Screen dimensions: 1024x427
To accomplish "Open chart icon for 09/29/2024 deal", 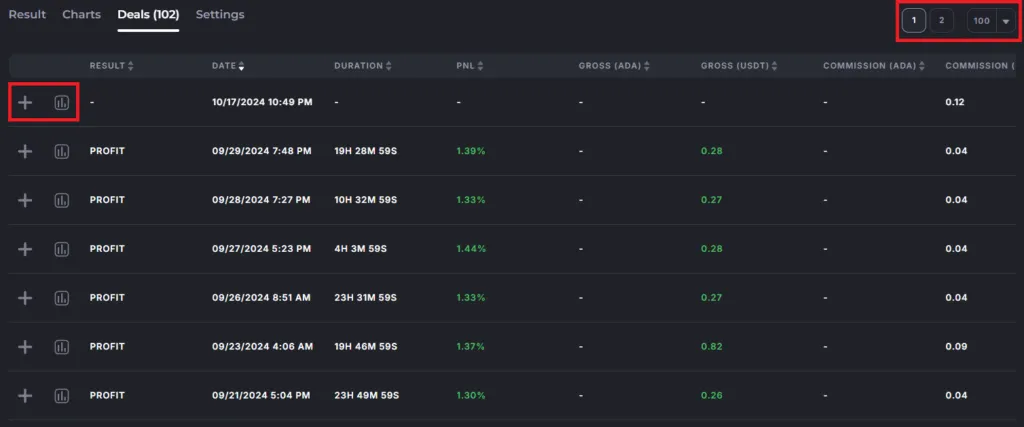I will 62,151.
